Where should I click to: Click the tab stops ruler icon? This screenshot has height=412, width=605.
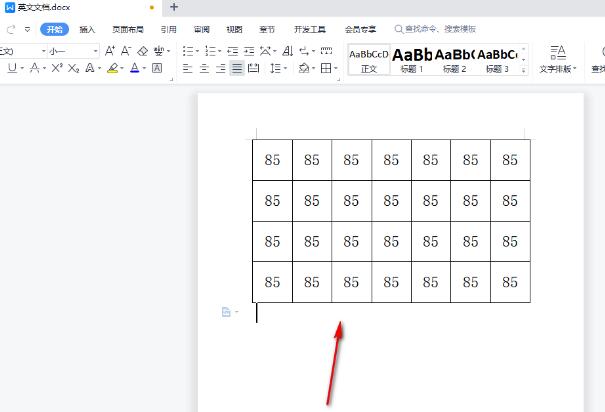pos(326,51)
